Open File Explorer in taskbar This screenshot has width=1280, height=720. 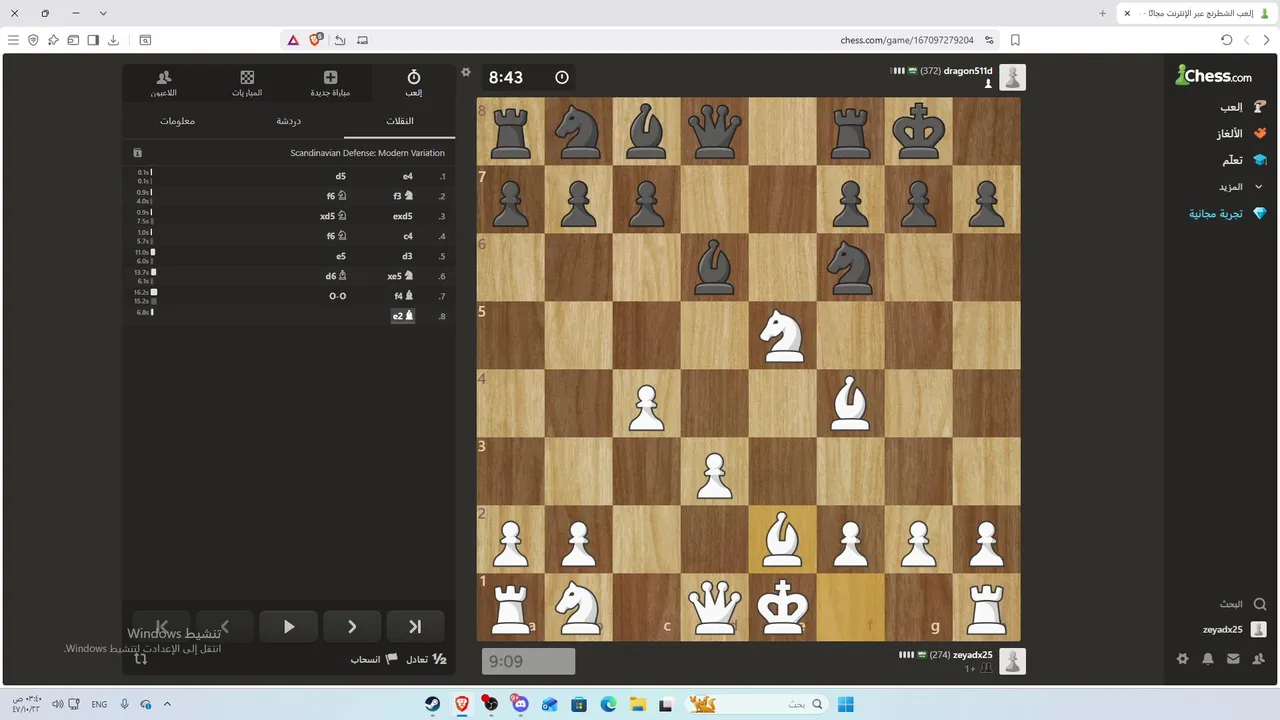coord(638,704)
